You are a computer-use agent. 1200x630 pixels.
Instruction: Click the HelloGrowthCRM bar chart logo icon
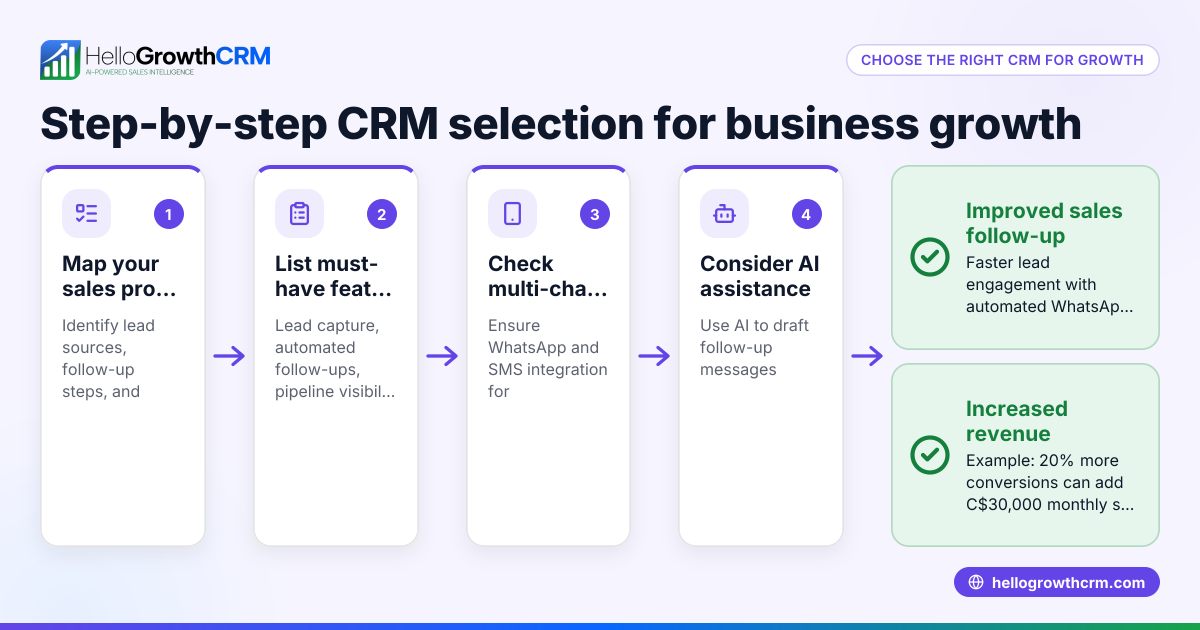pyautogui.click(x=60, y=60)
